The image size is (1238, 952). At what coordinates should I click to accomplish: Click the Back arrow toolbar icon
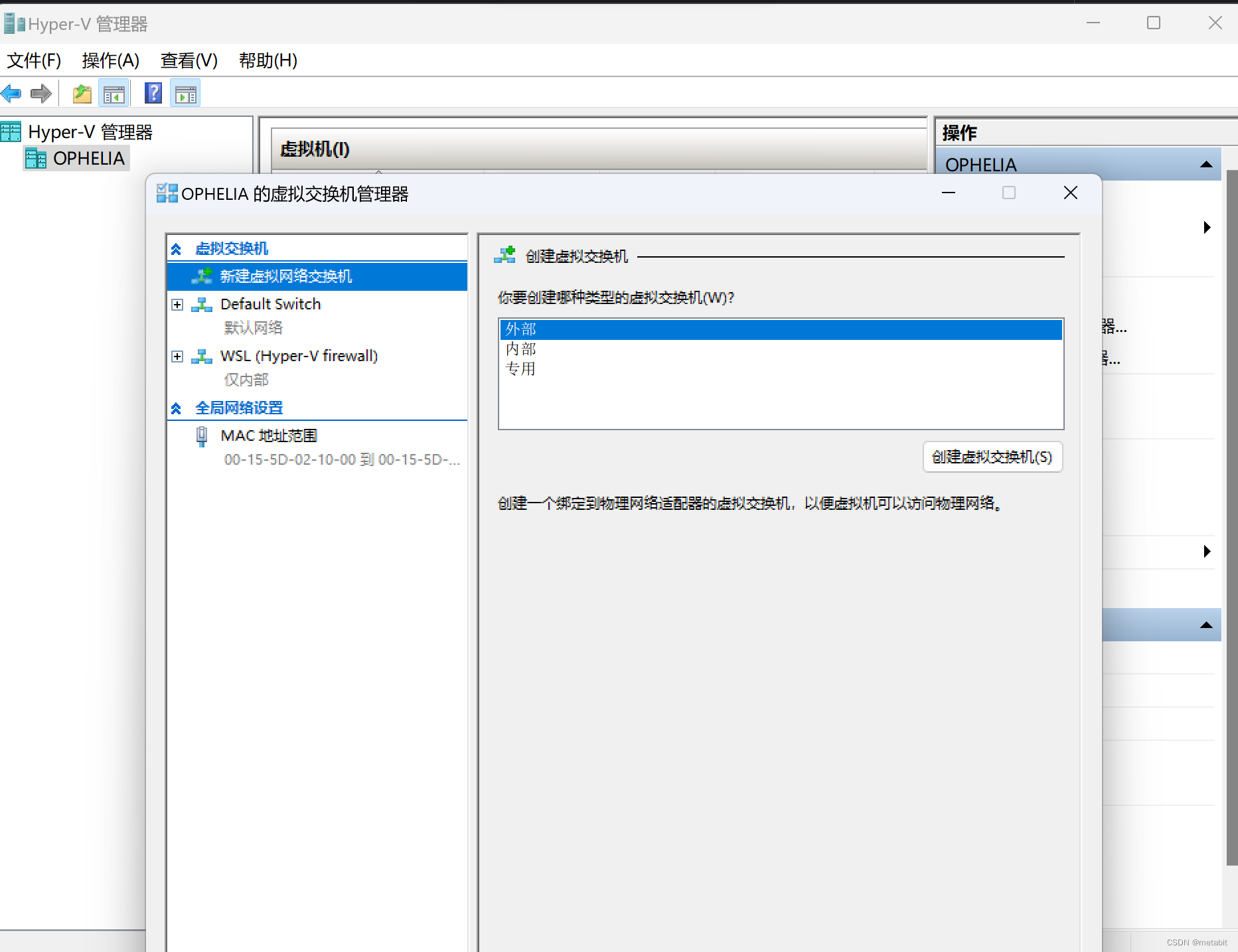tap(11, 94)
